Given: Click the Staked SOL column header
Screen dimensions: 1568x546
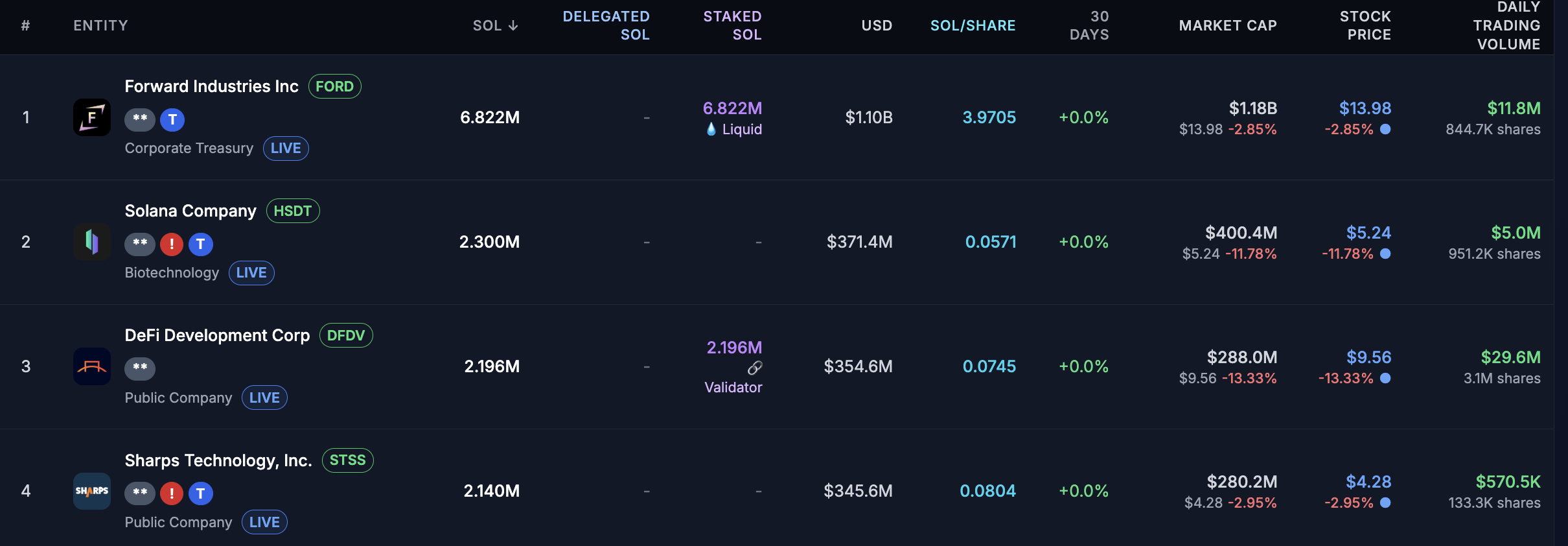Looking at the screenshot, I should pos(732,26).
